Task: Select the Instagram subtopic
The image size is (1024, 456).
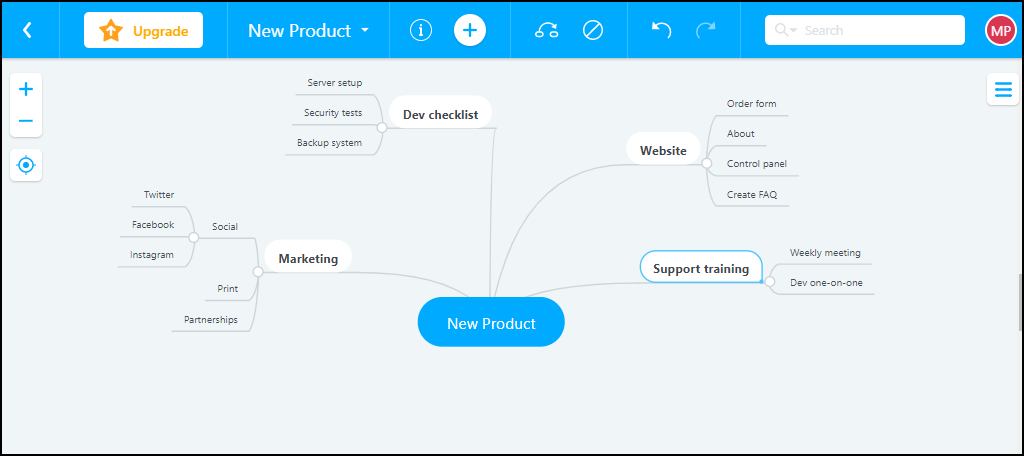Action: [x=152, y=255]
